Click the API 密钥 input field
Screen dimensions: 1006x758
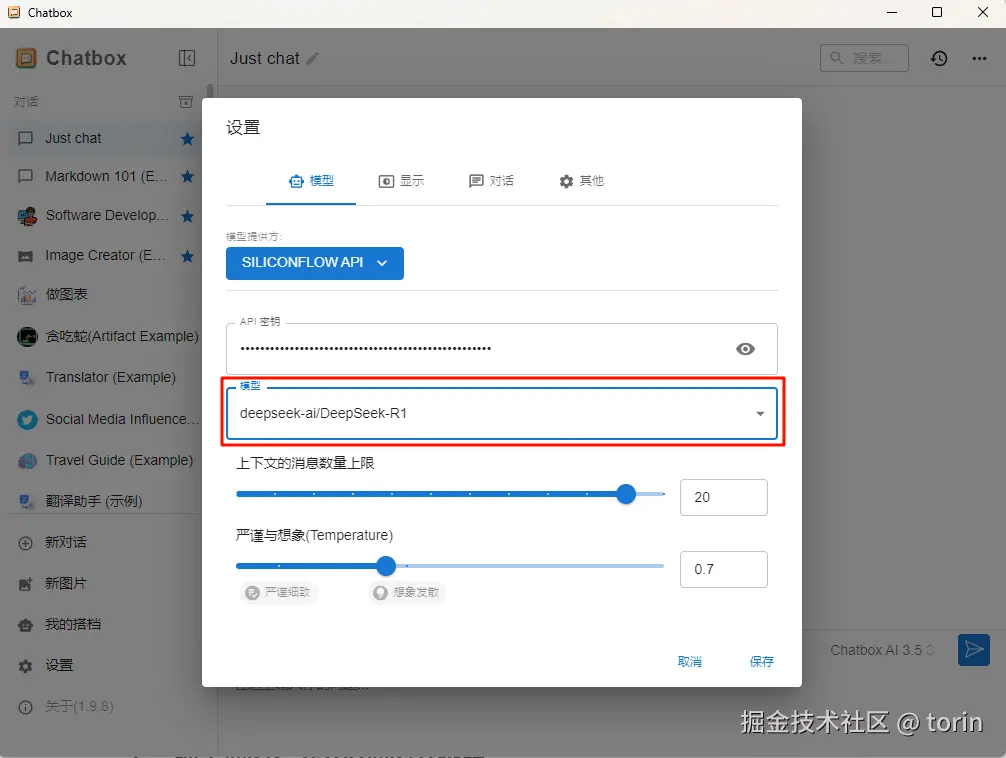pos(501,349)
